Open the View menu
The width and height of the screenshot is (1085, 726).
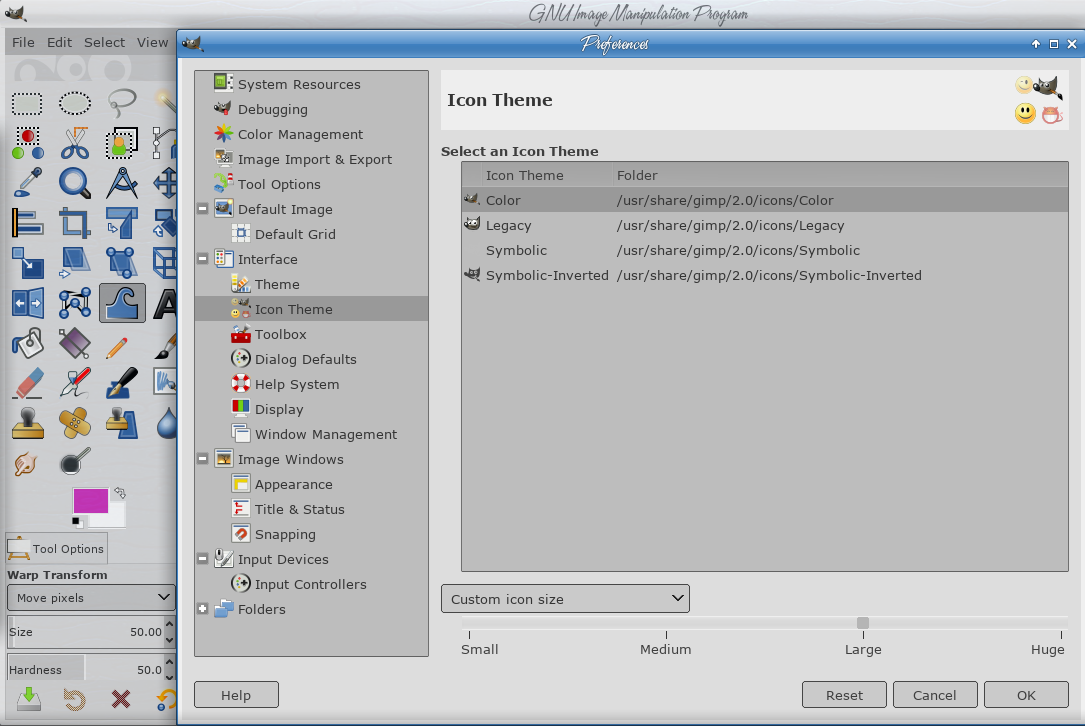point(152,42)
